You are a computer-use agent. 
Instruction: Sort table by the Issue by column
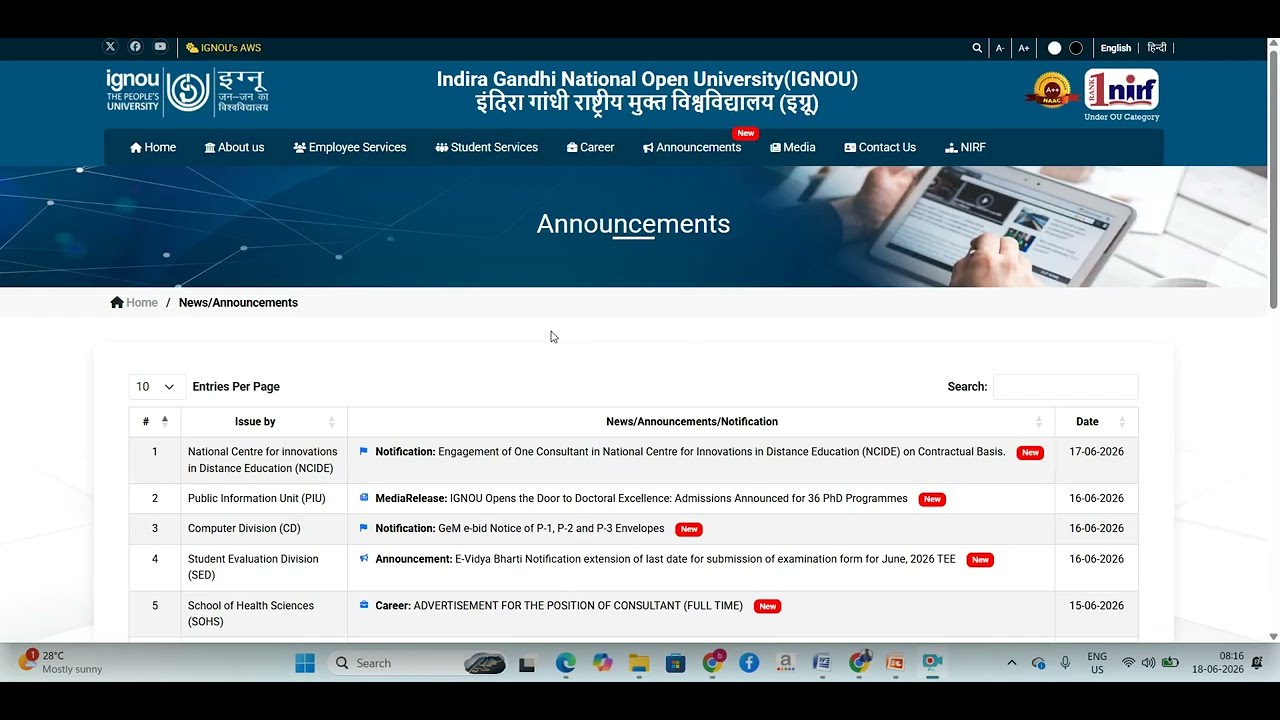tap(264, 421)
